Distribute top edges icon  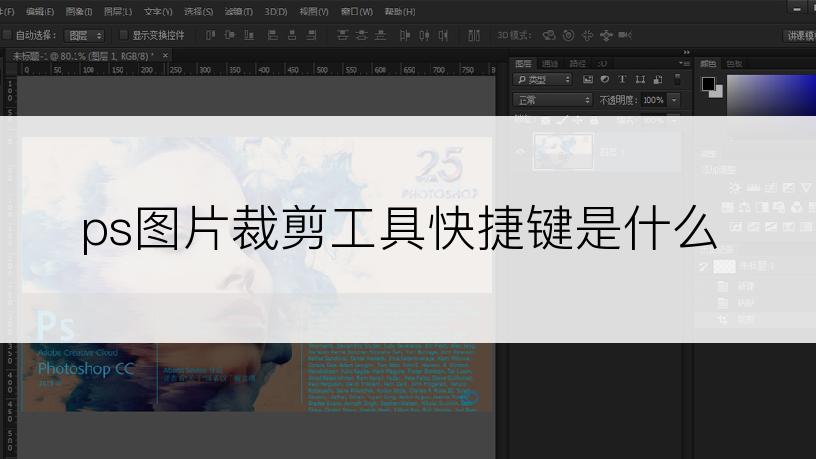pyautogui.click(x=342, y=35)
